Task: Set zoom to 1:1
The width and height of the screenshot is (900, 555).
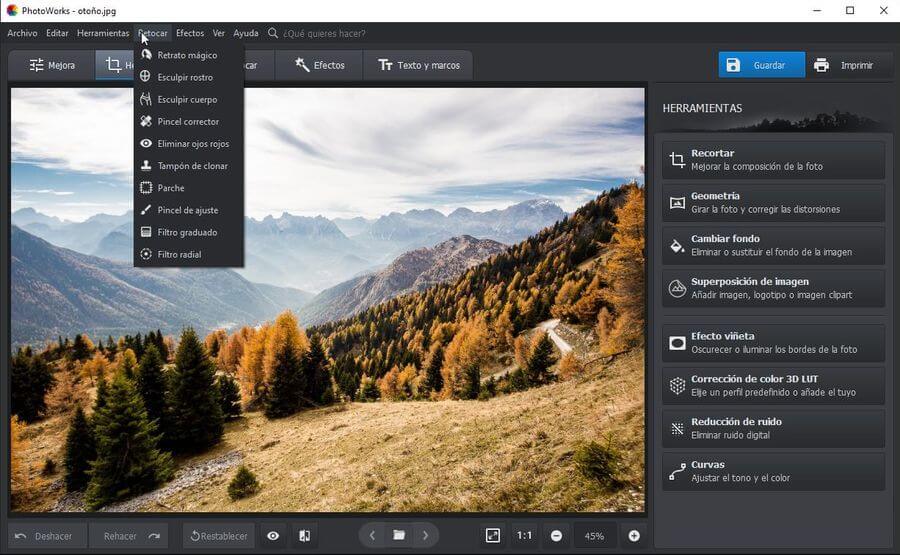Action: tap(524, 535)
